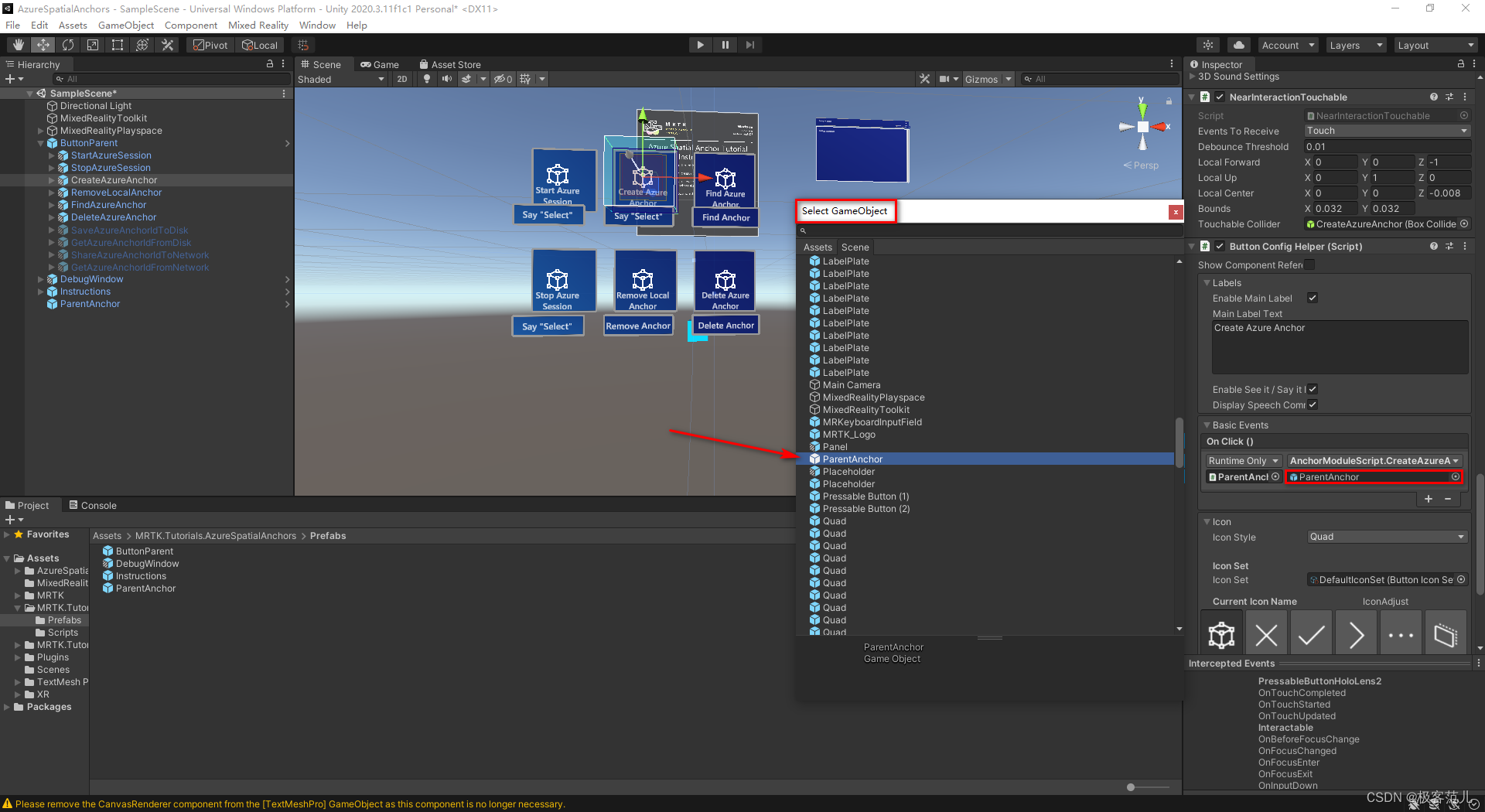The image size is (1485, 812).
Task: Expand 3D Sound Settings
Action: (1192, 77)
